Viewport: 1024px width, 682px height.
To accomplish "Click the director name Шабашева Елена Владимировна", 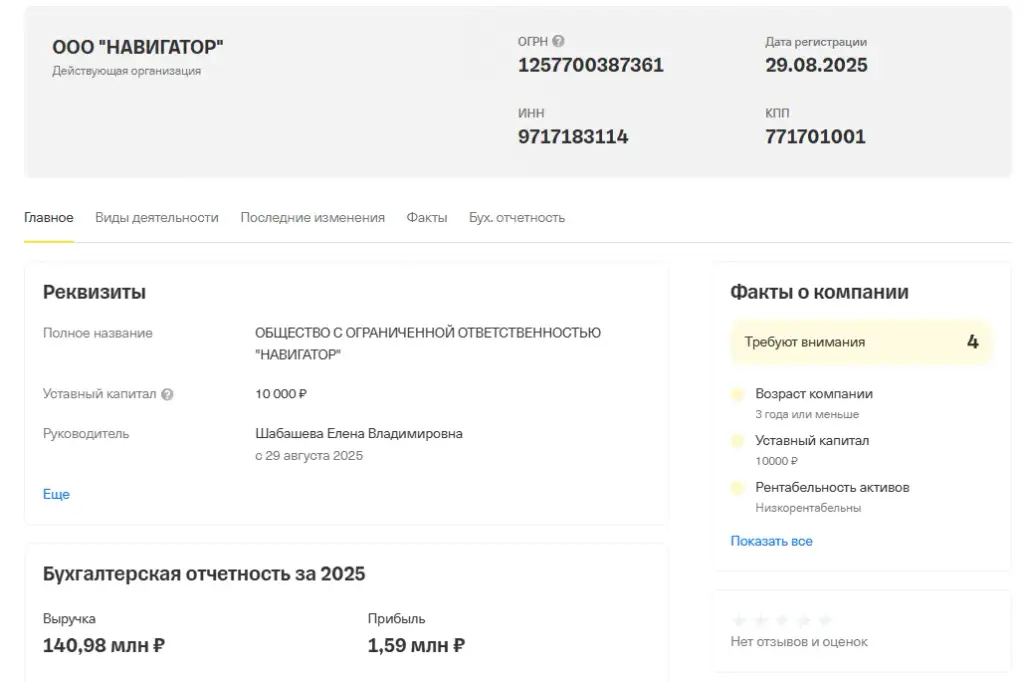I will pyautogui.click(x=359, y=434).
